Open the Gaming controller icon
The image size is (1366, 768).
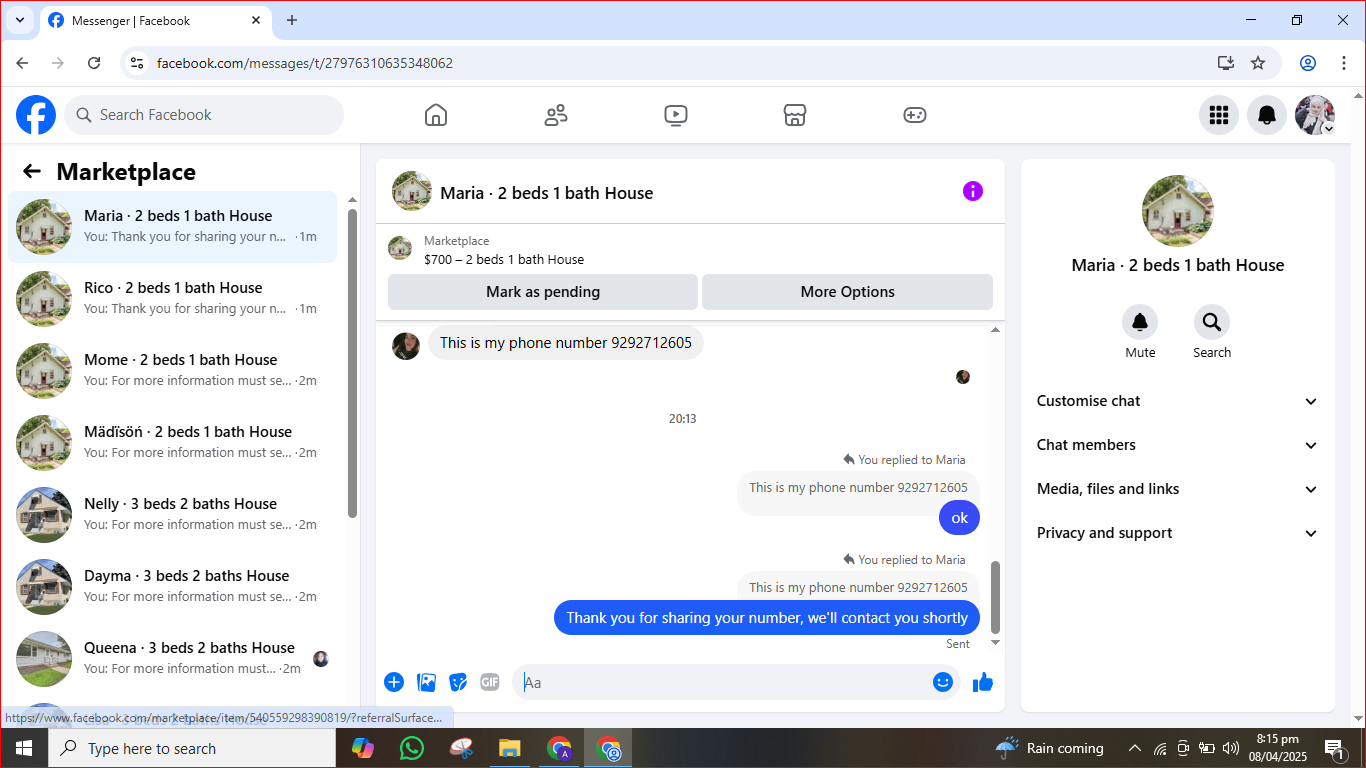pos(915,115)
